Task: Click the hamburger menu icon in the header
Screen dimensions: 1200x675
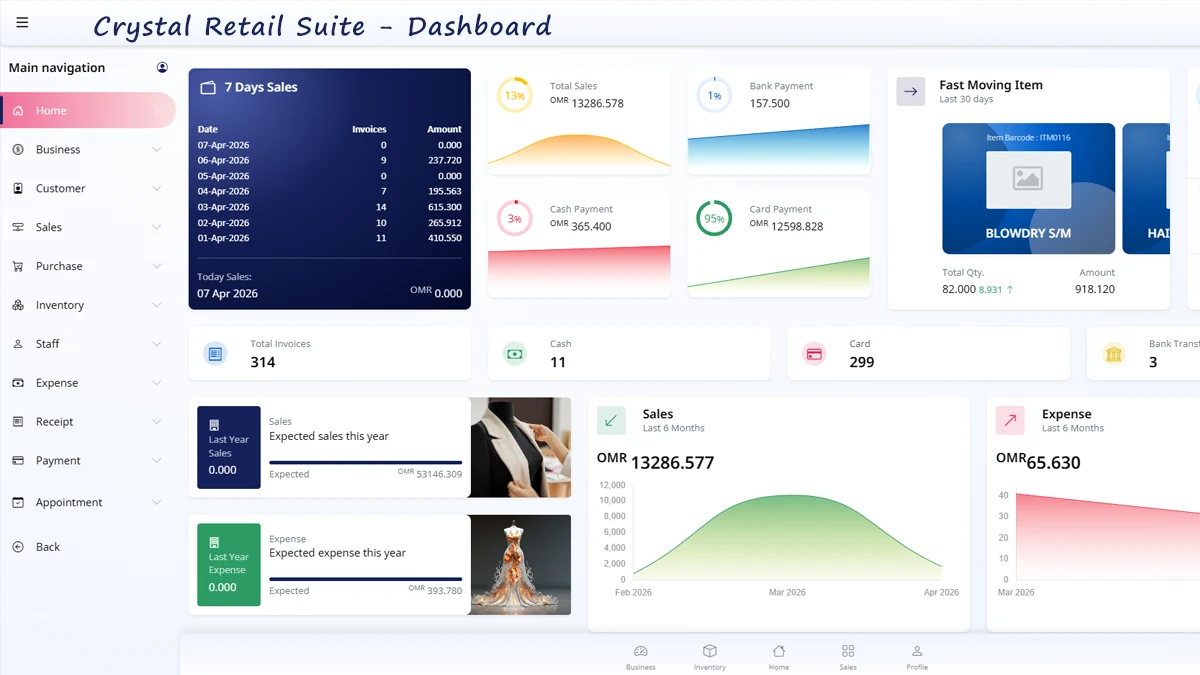Action: 22,22
